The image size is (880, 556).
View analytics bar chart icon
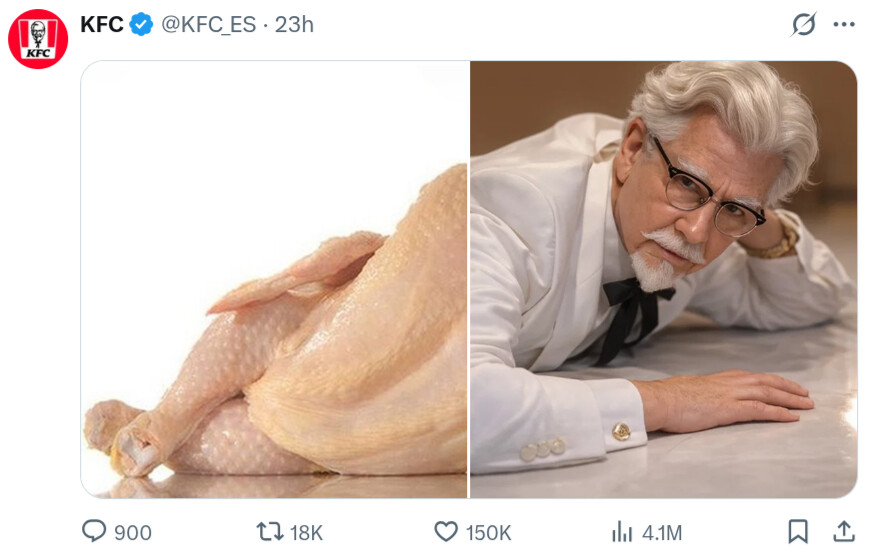[621, 531]
